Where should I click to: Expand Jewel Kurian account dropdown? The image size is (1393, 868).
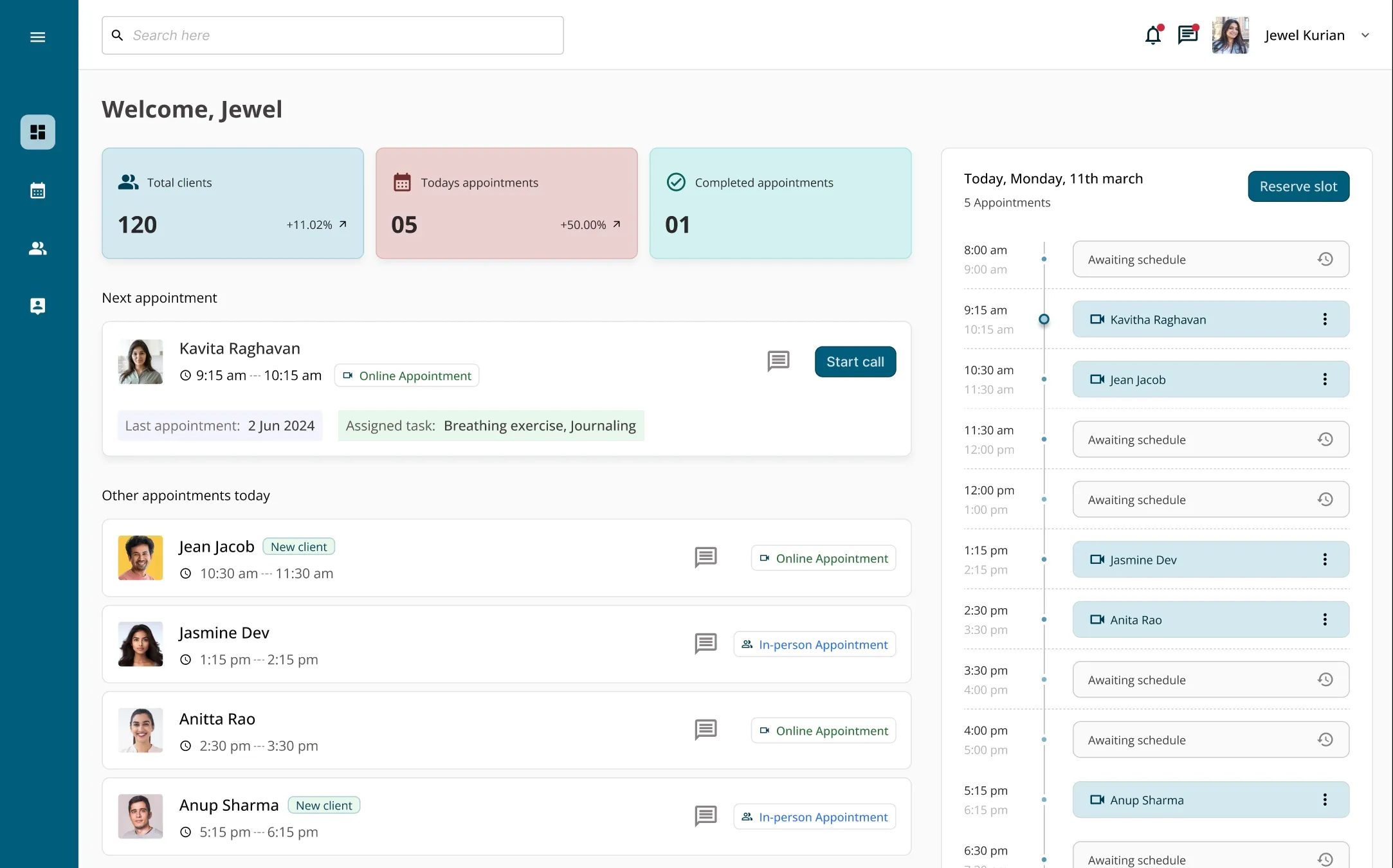click(x=1365, y=35)
